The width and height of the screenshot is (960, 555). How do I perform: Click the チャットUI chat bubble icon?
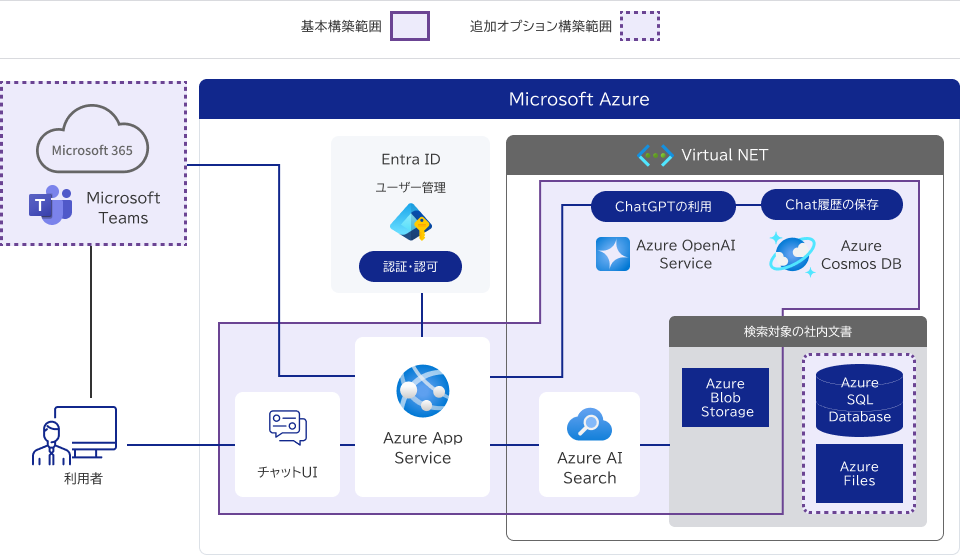coord(288,428)
